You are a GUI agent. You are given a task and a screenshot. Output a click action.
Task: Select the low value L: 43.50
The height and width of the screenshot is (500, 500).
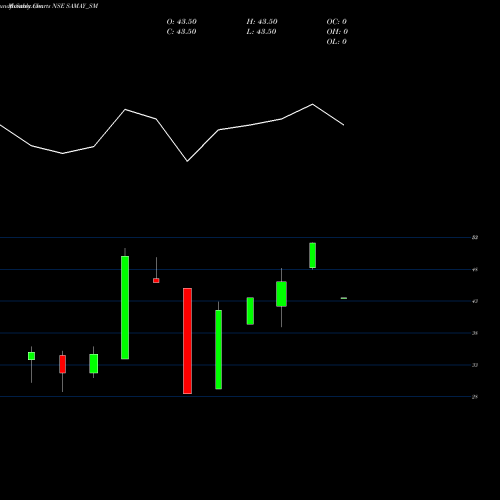tap(261, 32)
